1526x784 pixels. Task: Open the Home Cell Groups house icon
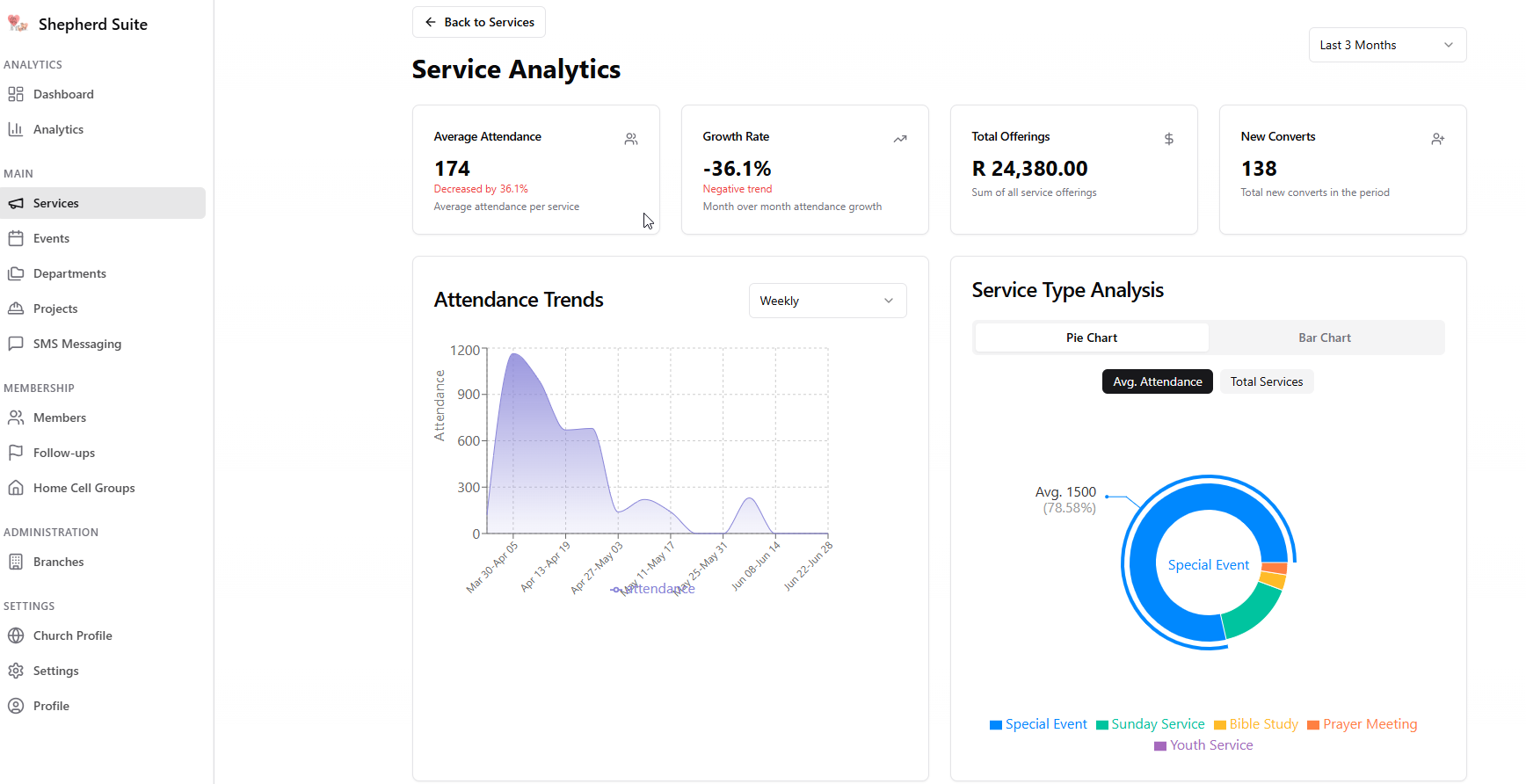16,488
